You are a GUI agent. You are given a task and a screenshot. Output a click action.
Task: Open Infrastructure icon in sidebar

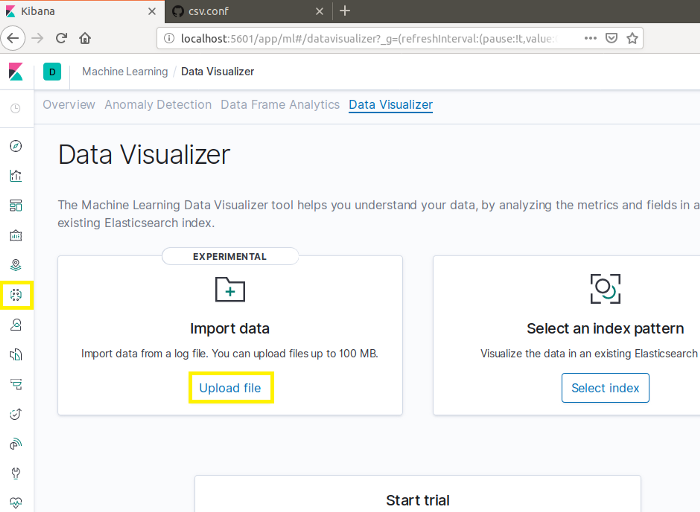click(16, 325)
